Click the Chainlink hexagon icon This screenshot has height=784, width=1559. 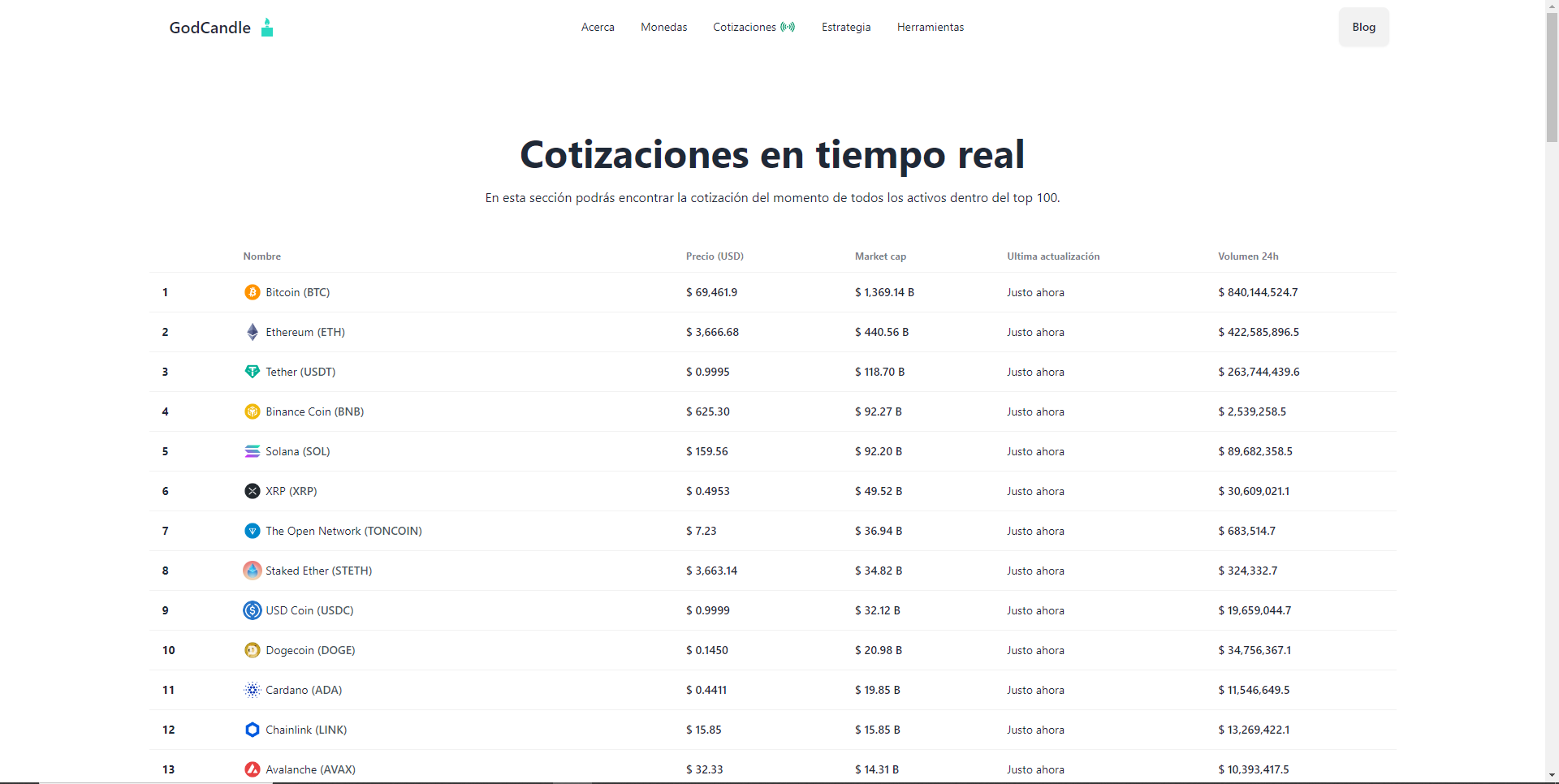pos(253,730)
